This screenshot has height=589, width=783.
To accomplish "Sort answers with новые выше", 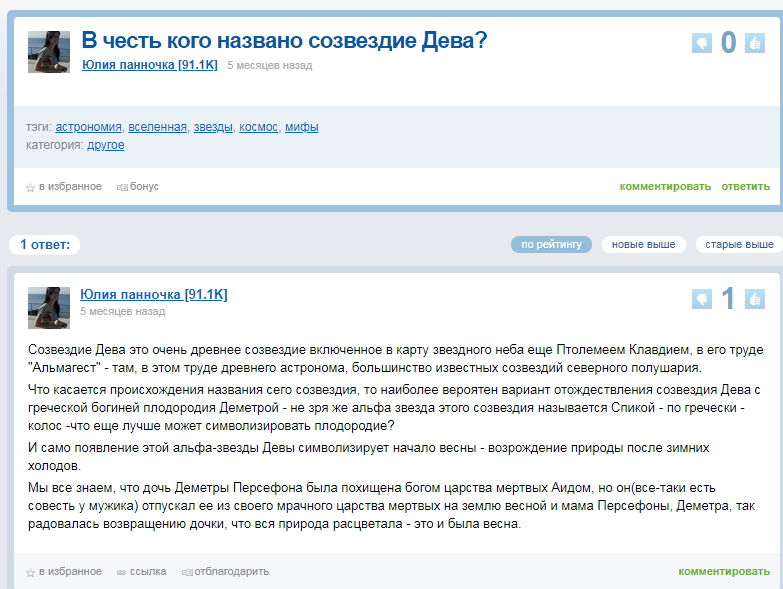I will pos(644,245).
